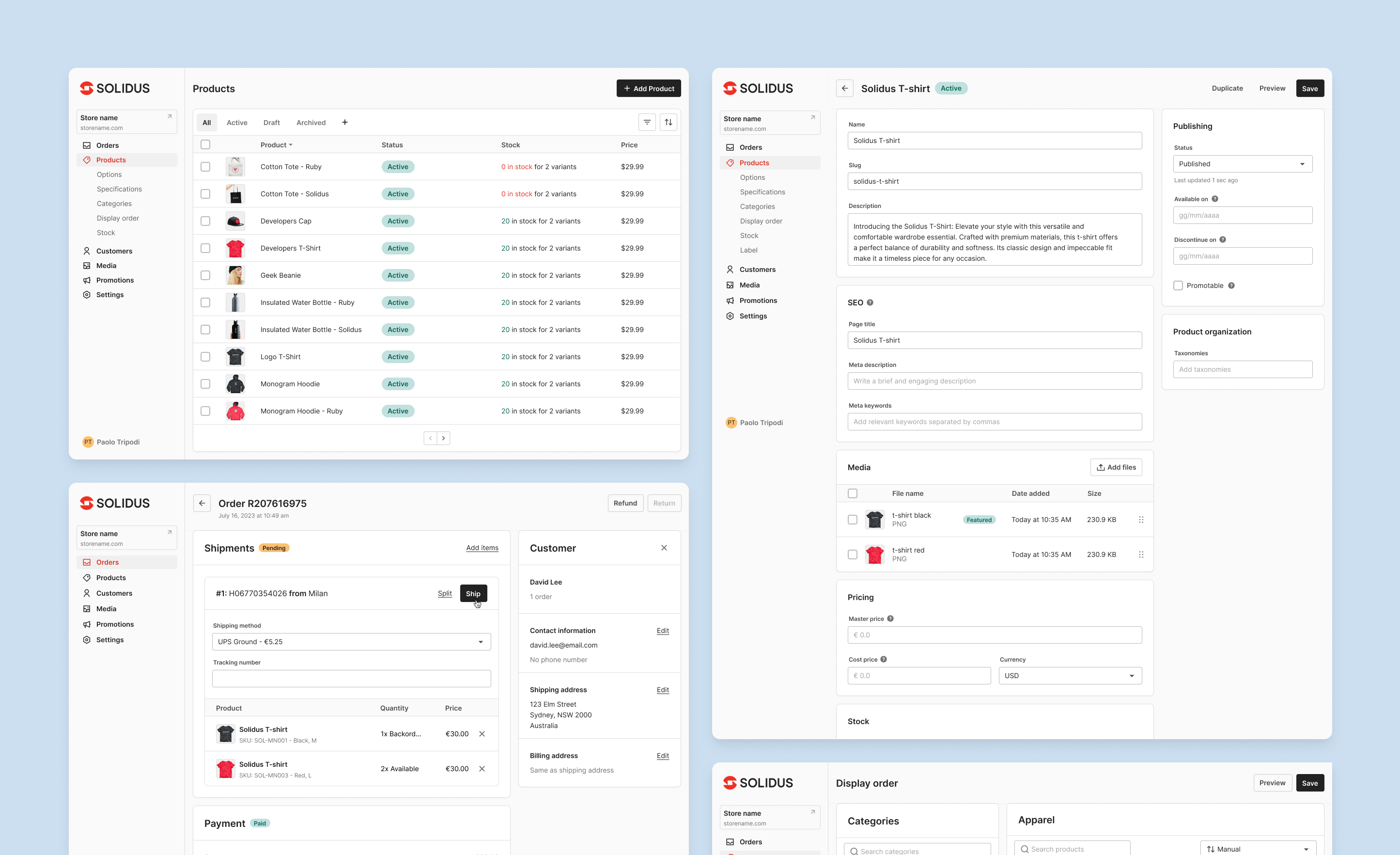Select the Media icon in the sidebar
This screenshot has height=855, width=1400.
click(x=86, y=266)
